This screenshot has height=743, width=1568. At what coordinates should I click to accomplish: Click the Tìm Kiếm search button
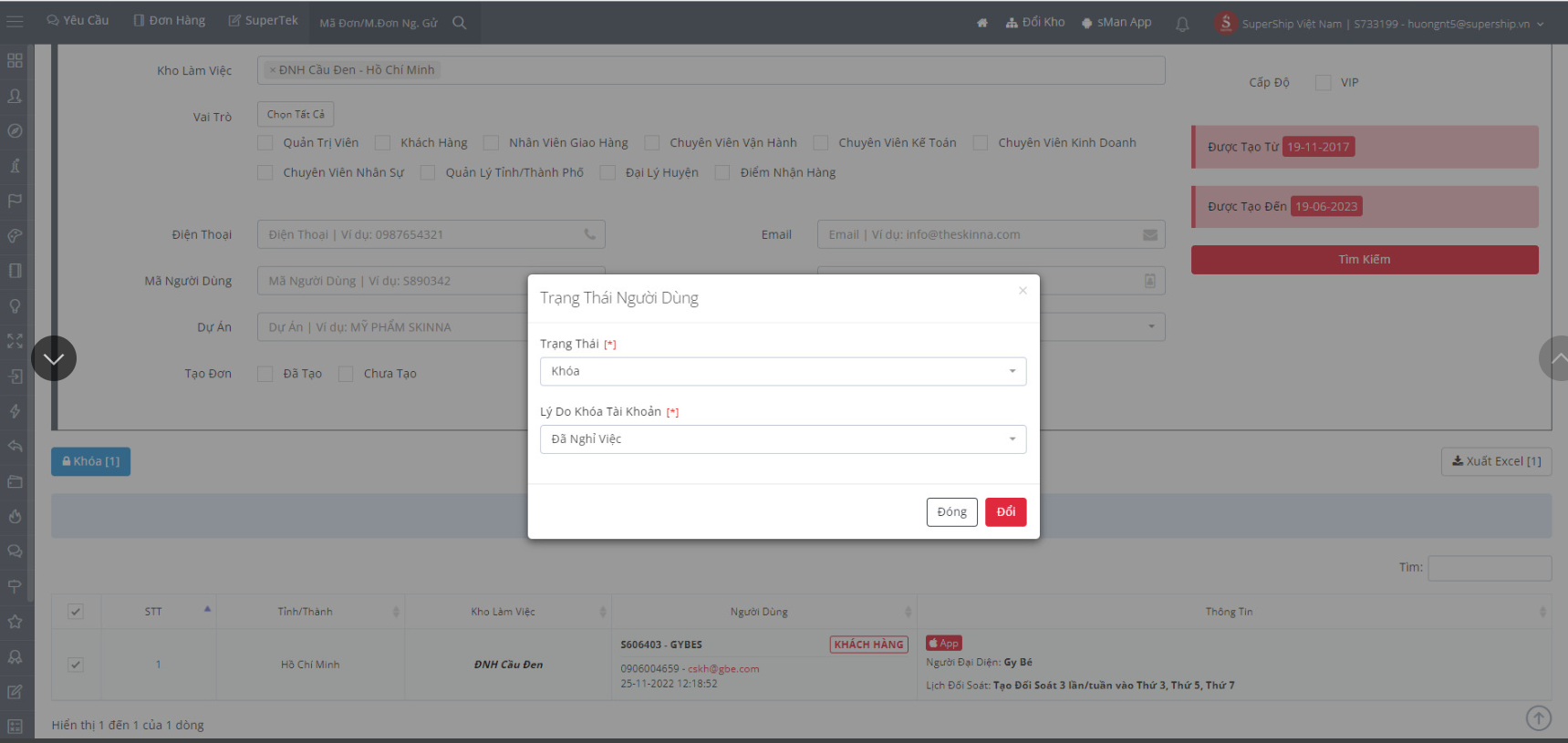pyautogui.click(x=1365, y=260)
